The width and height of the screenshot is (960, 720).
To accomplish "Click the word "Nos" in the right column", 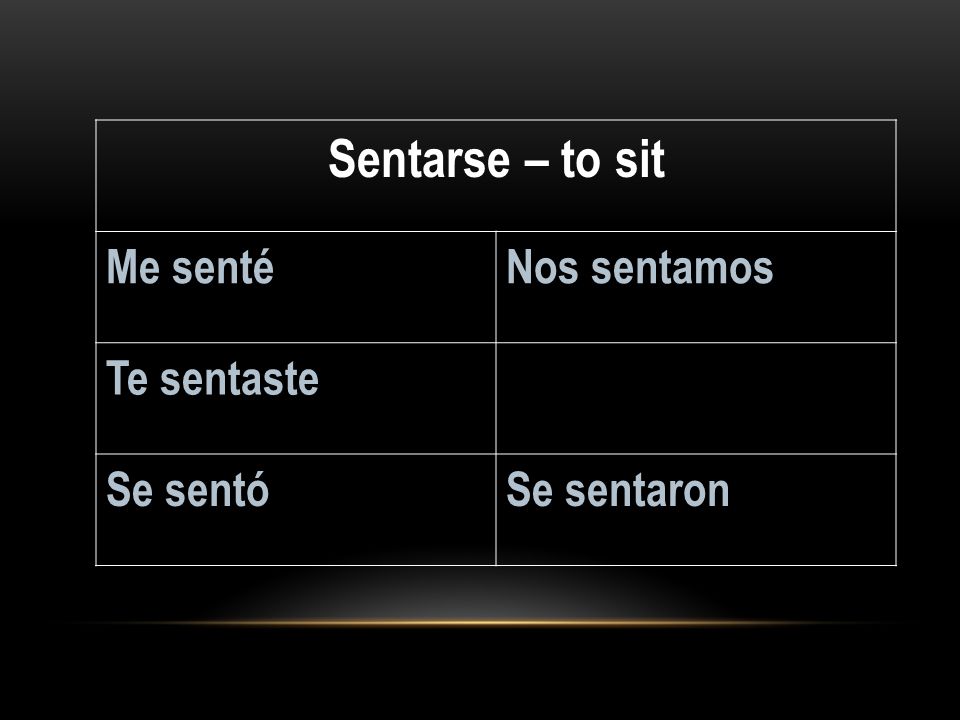I will (x=542, y=268).
